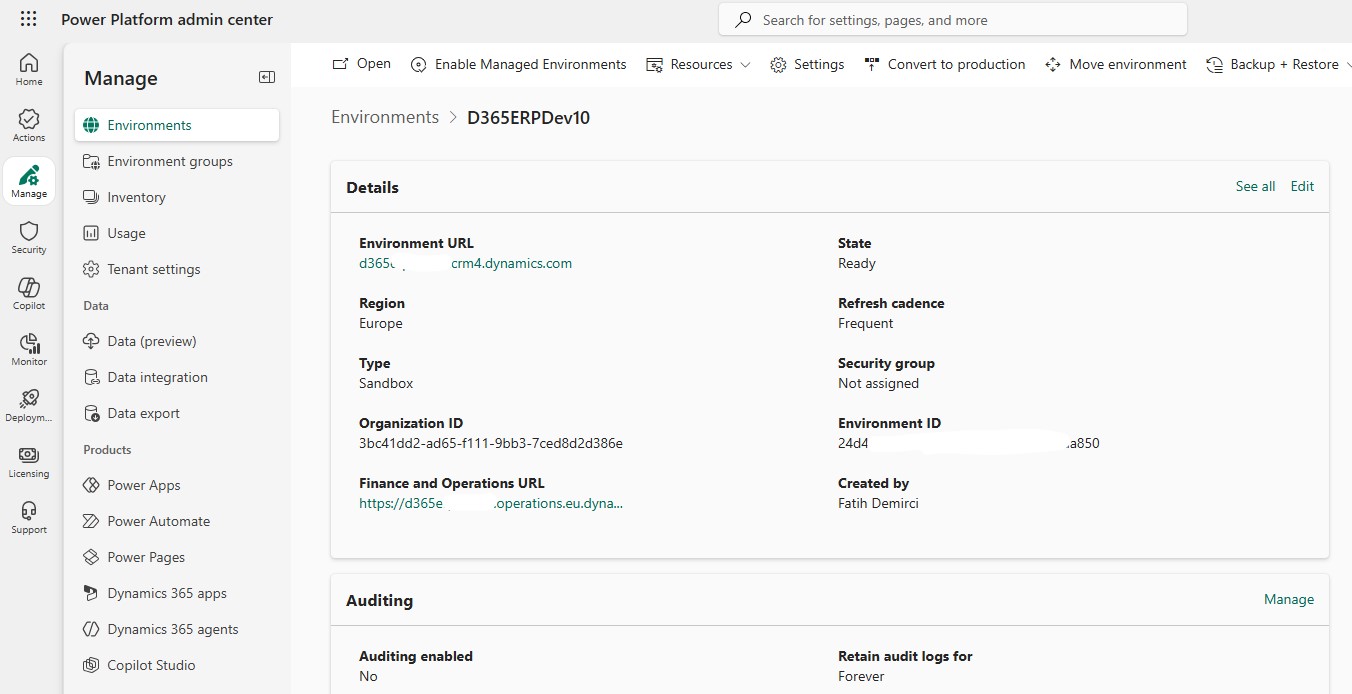The image size is (1352, 694).
Task: Select the Environment ID value
Action: 969,443
